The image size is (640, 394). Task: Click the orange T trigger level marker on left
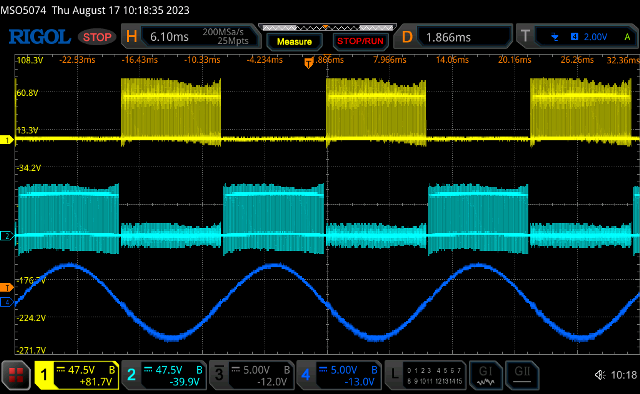[x=7, y=288]
